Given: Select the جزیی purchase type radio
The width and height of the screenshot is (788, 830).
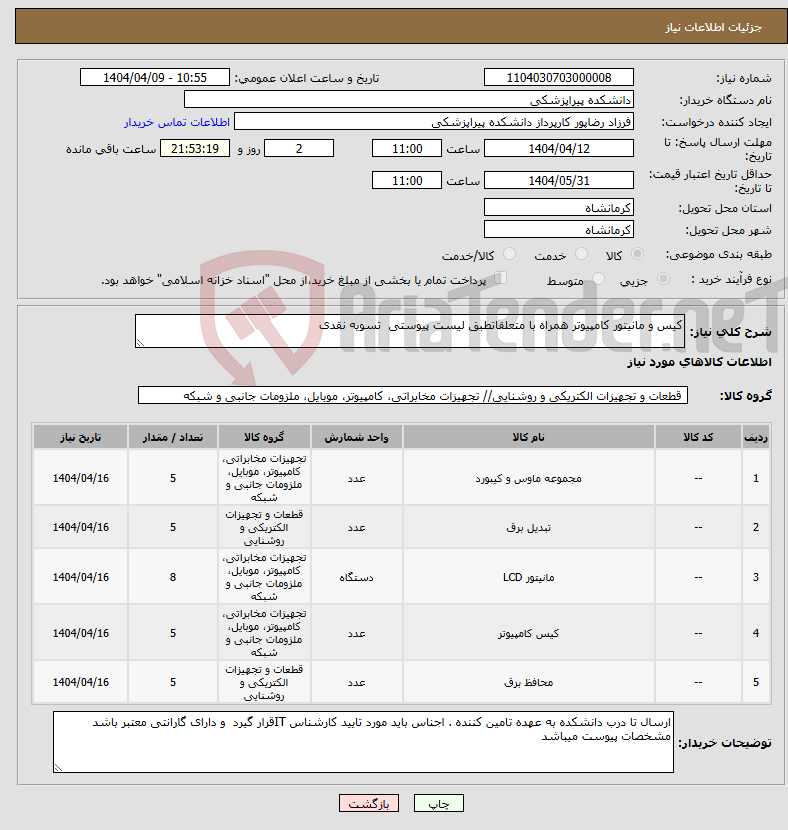Looking at the screenshot, I should (663, 278).
